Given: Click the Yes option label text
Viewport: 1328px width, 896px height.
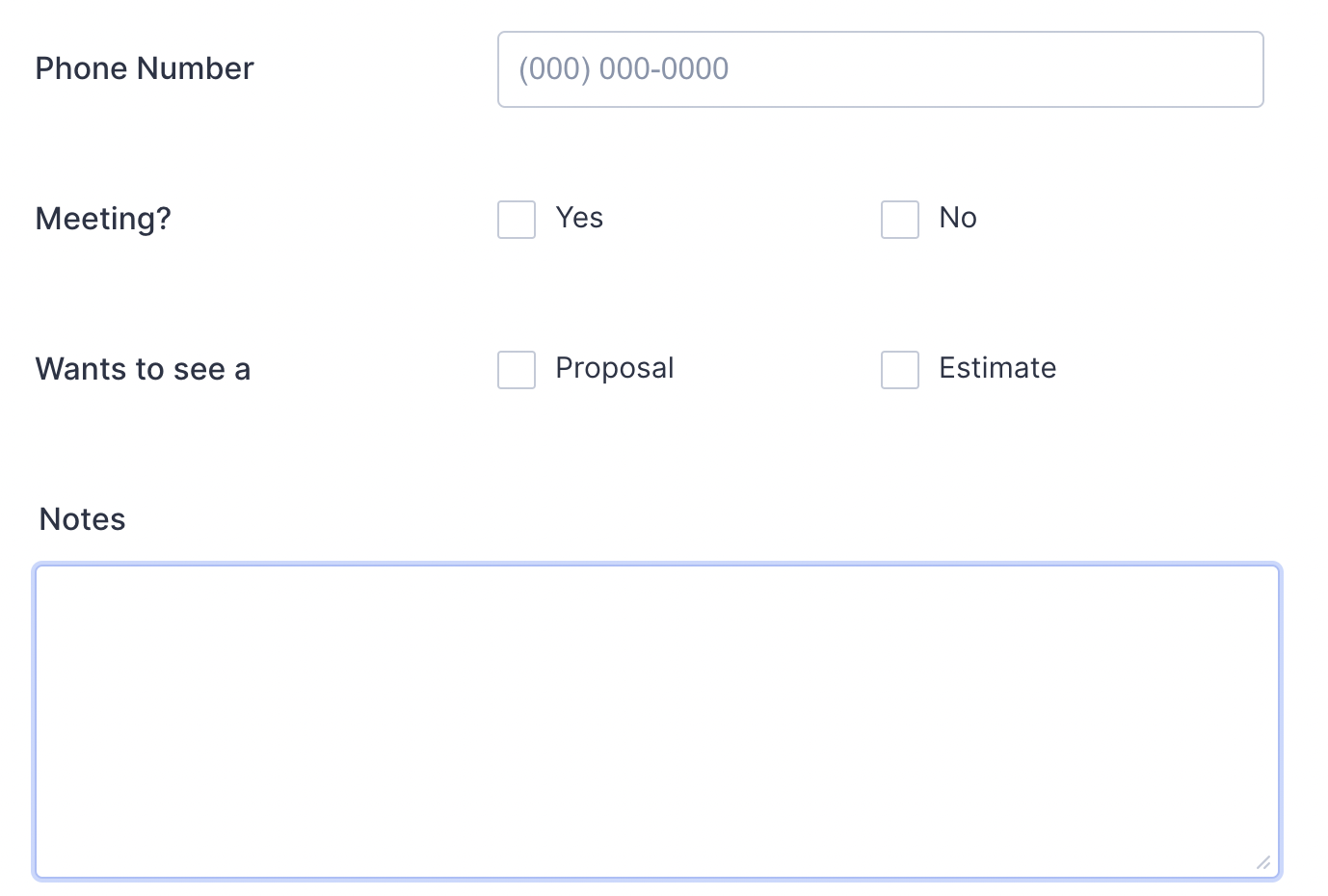Looking at the screenshot, I should pos(579,218).
